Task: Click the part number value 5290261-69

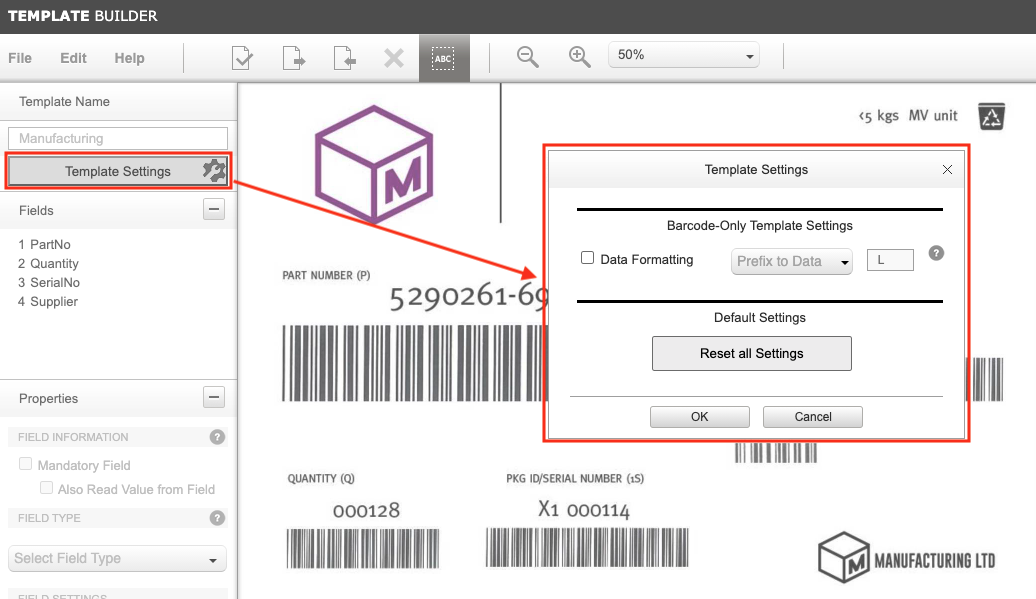Action: tap(468, 297)
